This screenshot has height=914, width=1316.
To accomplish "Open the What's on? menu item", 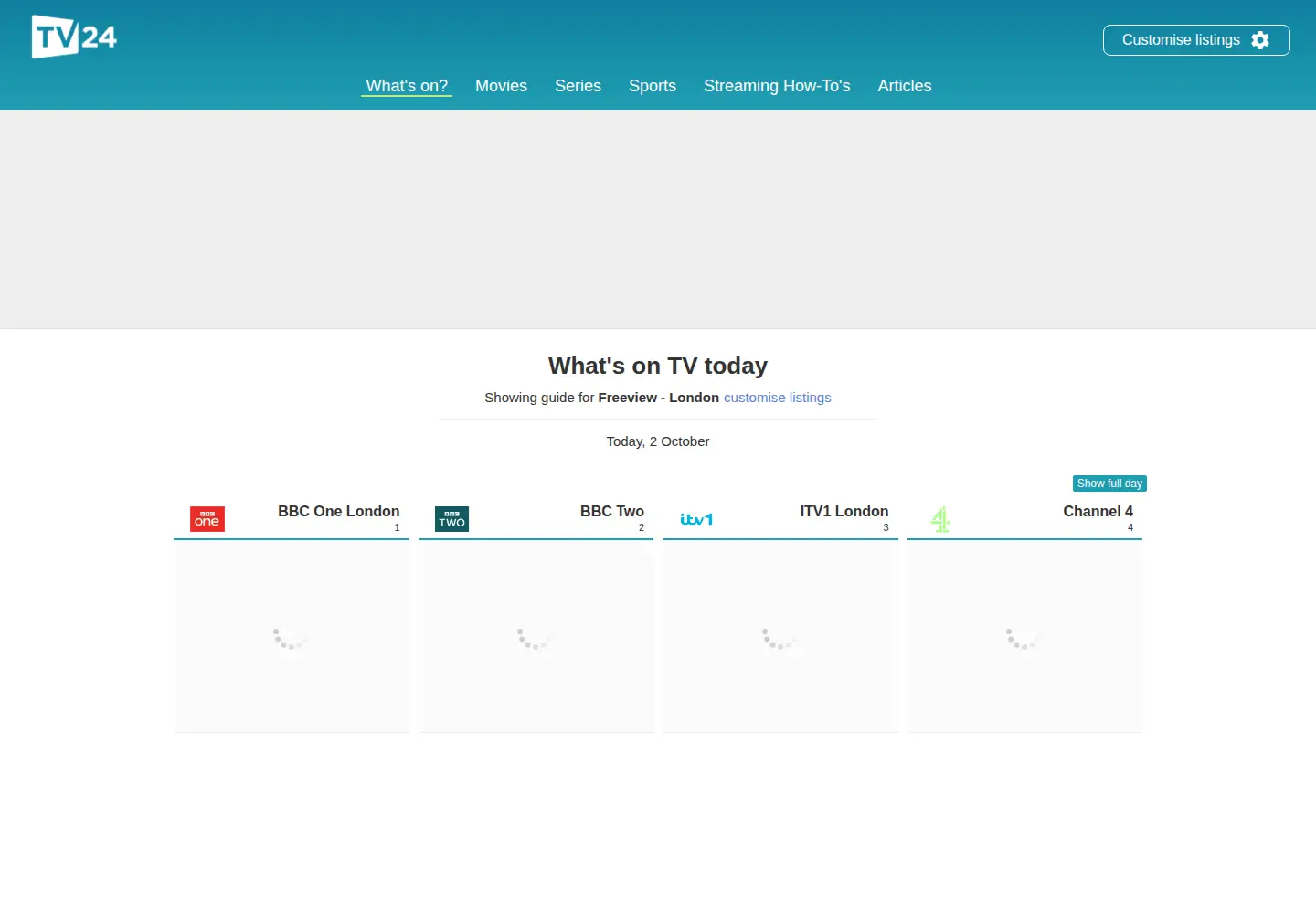I will (x=407, y=86).
